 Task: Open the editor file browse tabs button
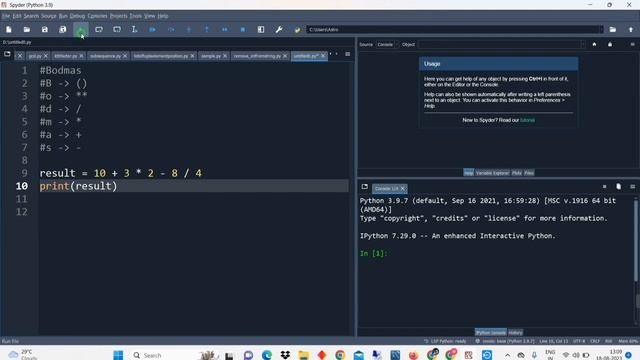7,54
